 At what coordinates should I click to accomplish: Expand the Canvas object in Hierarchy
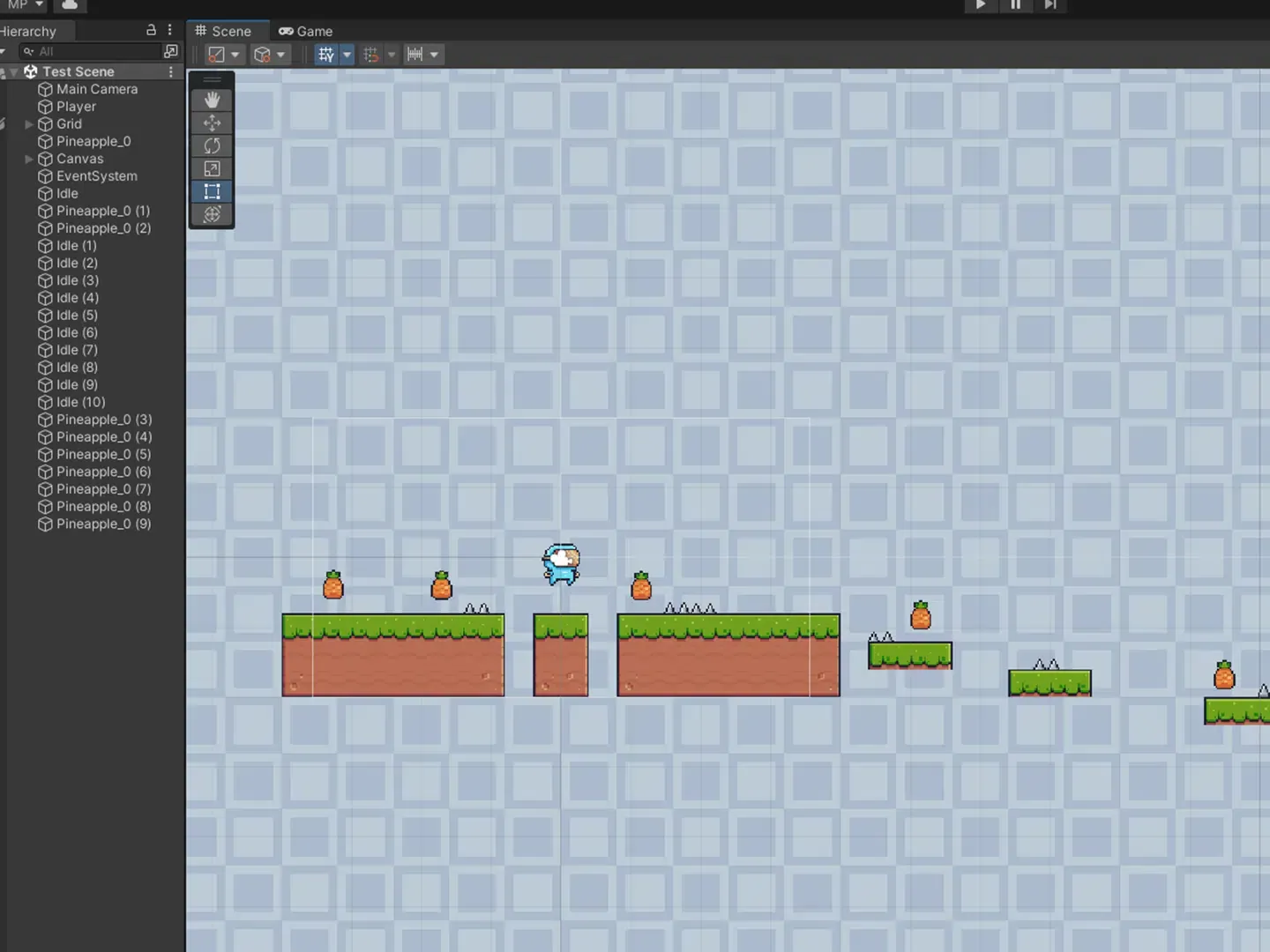point(29,160)
